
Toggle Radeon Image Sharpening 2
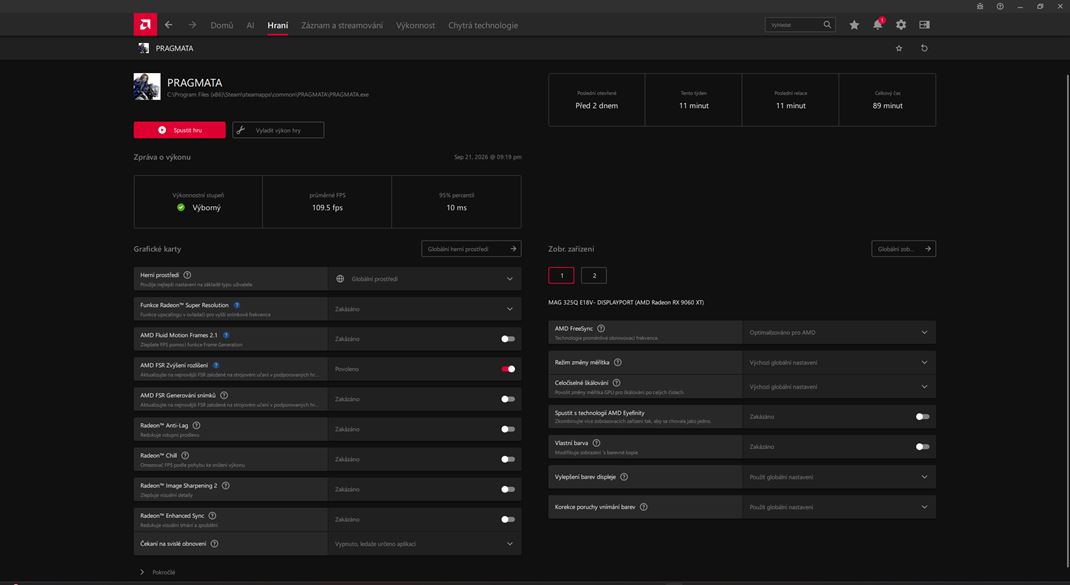point(508,489)
